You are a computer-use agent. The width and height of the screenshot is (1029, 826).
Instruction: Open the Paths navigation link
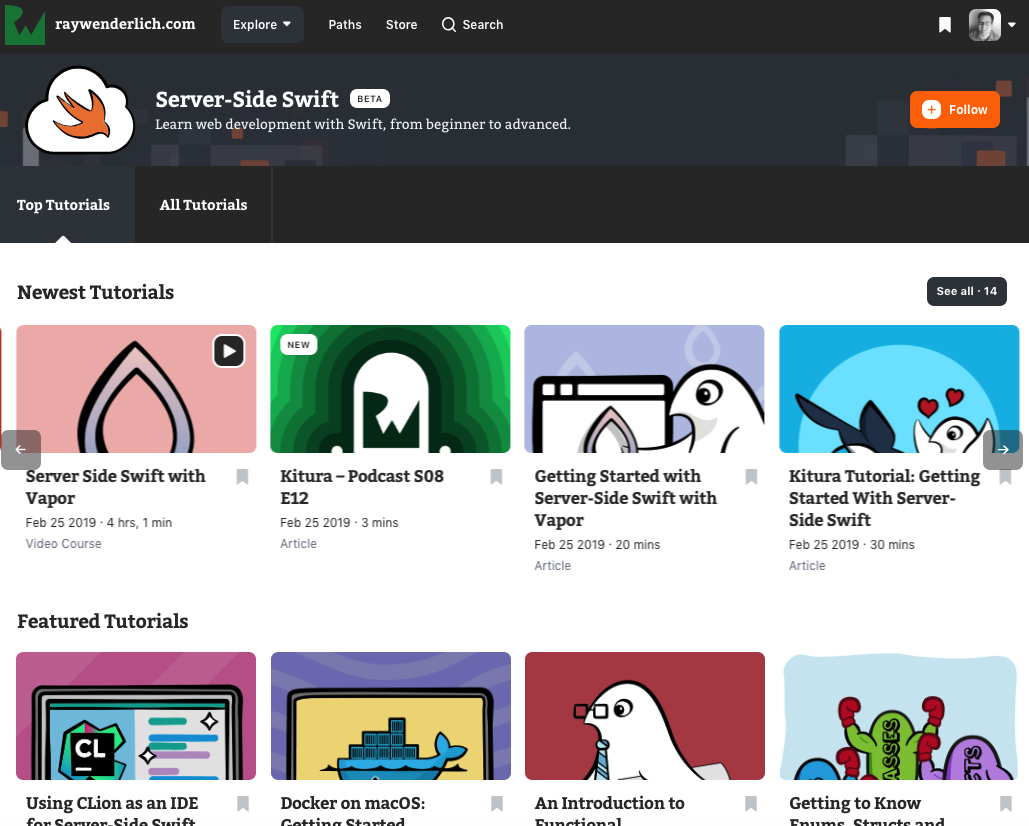(x=345, y=24)
